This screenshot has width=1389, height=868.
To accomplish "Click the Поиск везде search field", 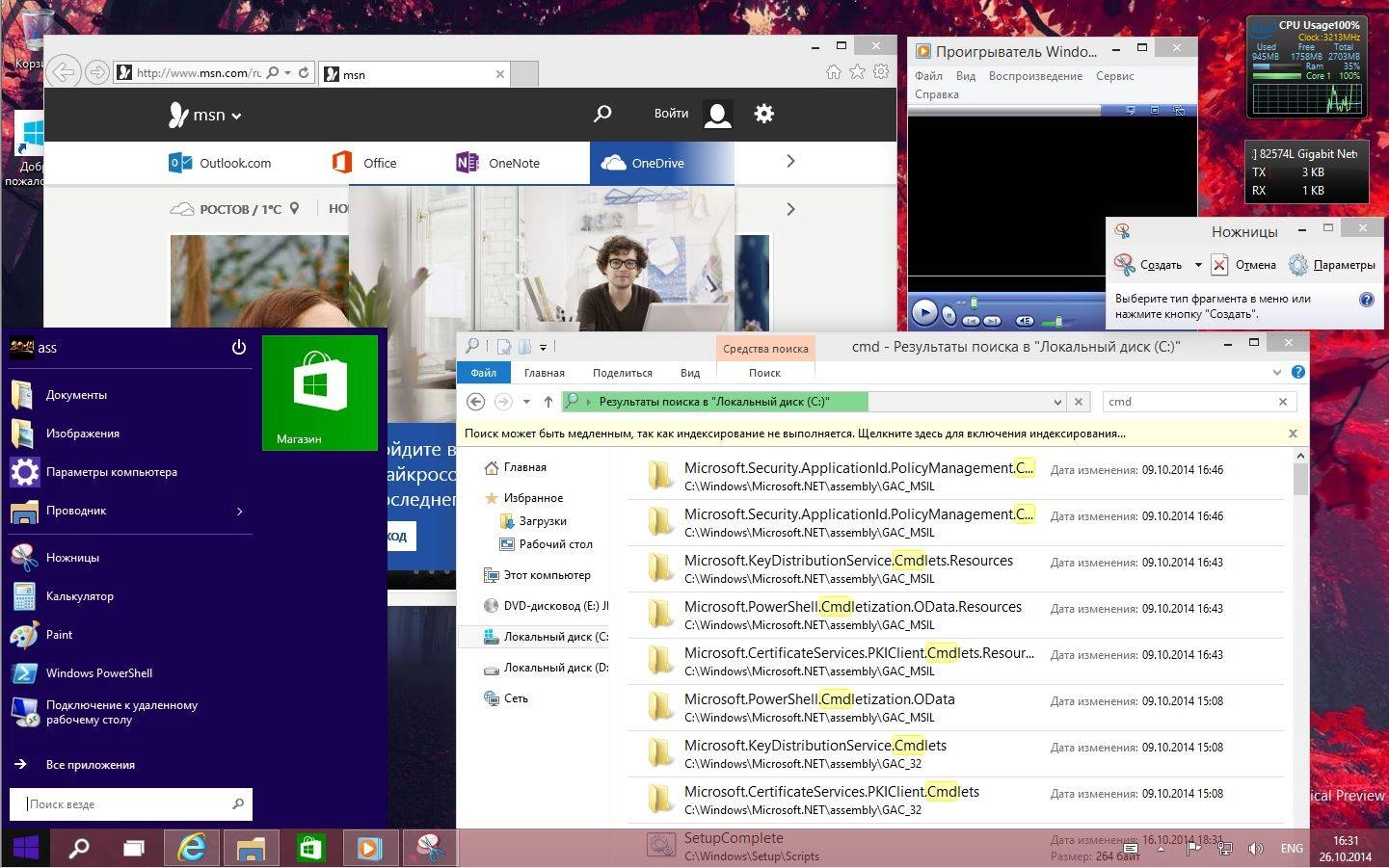I will coord(131,803).
